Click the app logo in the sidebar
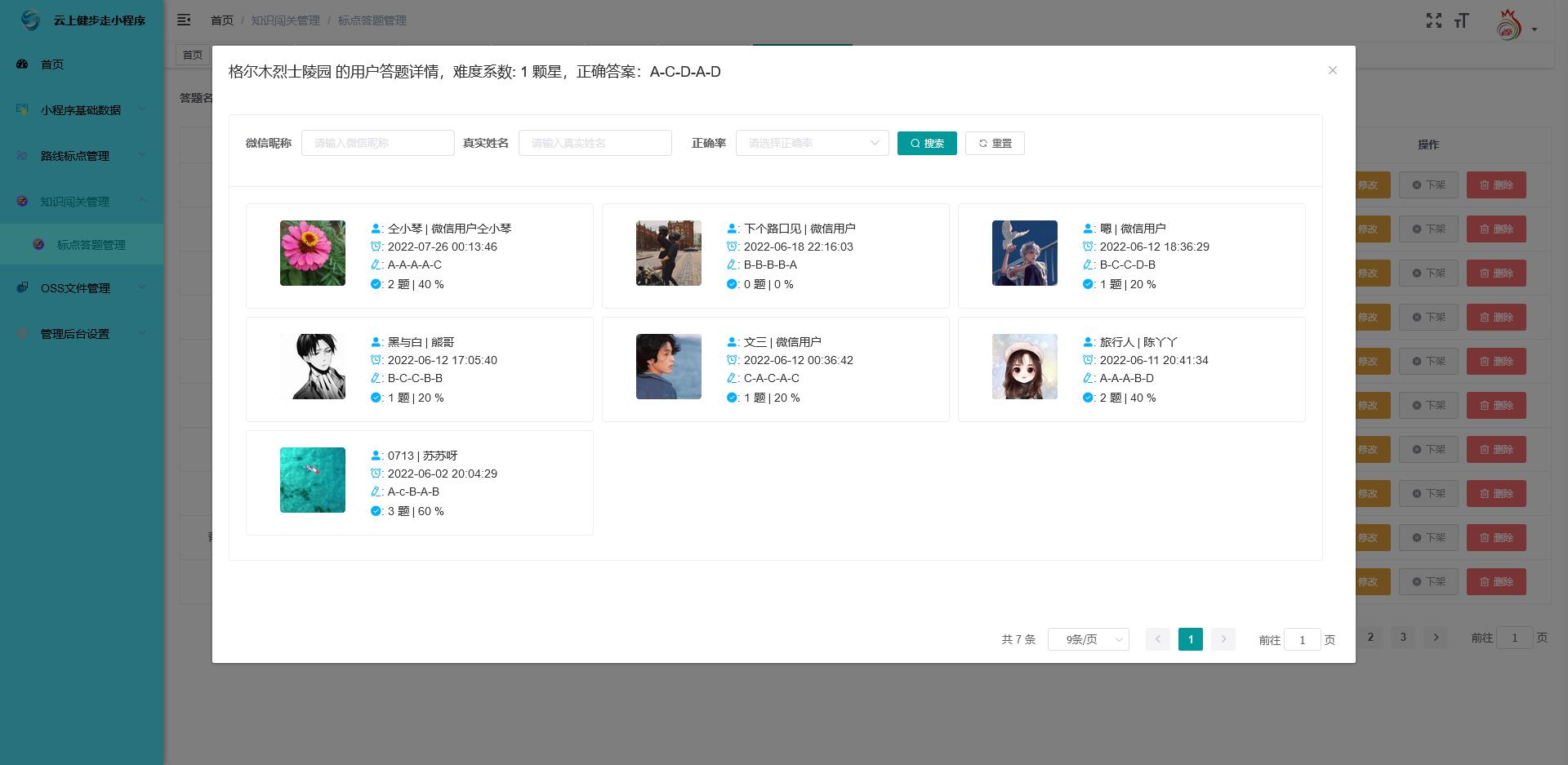 30,20
